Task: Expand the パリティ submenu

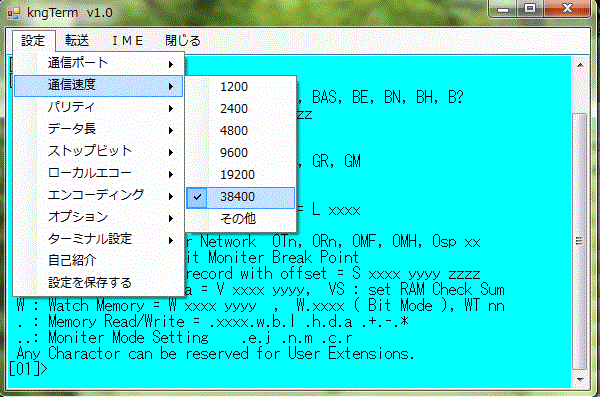Action: pos(98,108)
